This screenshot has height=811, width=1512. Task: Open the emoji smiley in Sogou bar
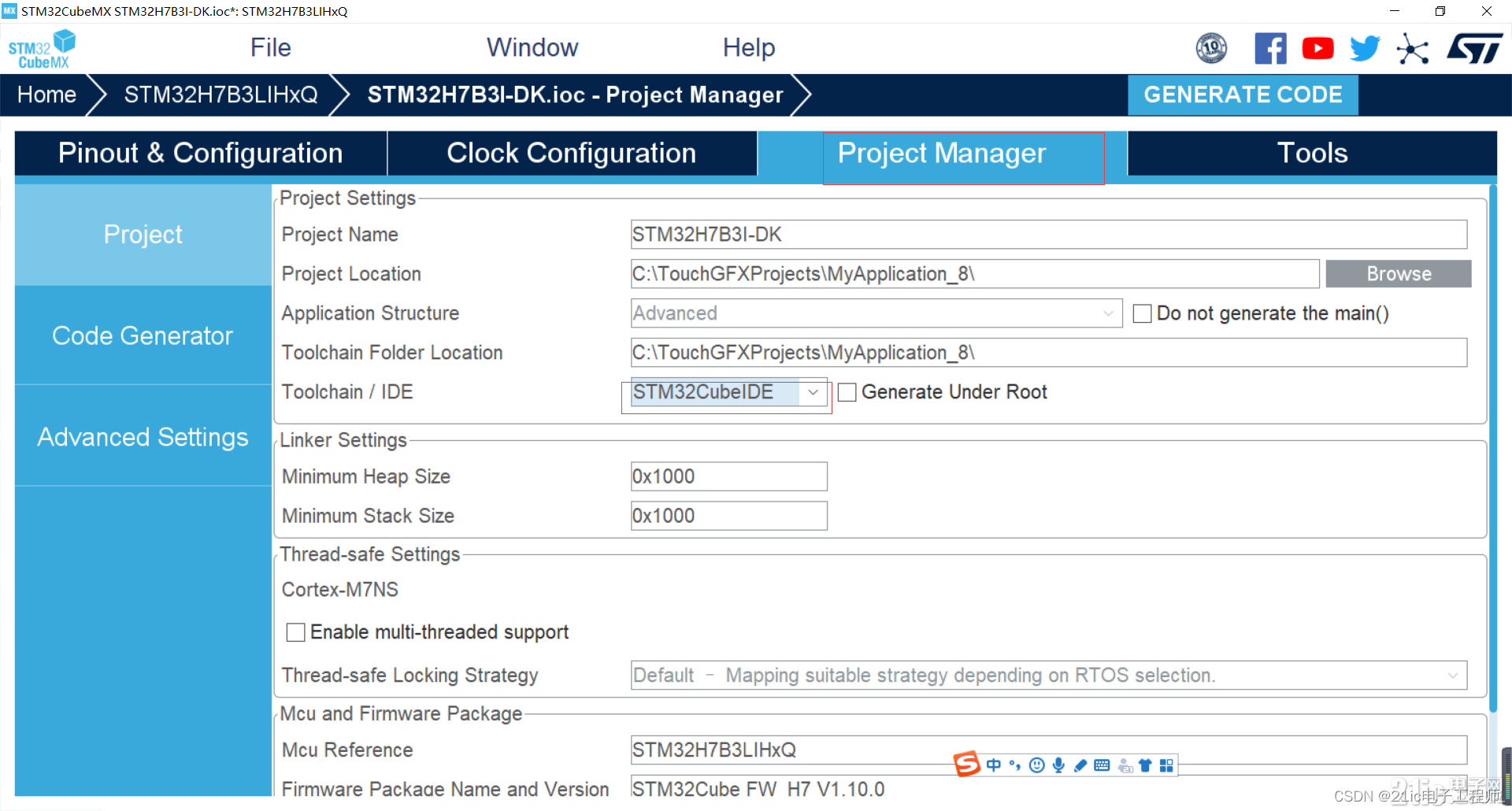[x=1037, y=765]
